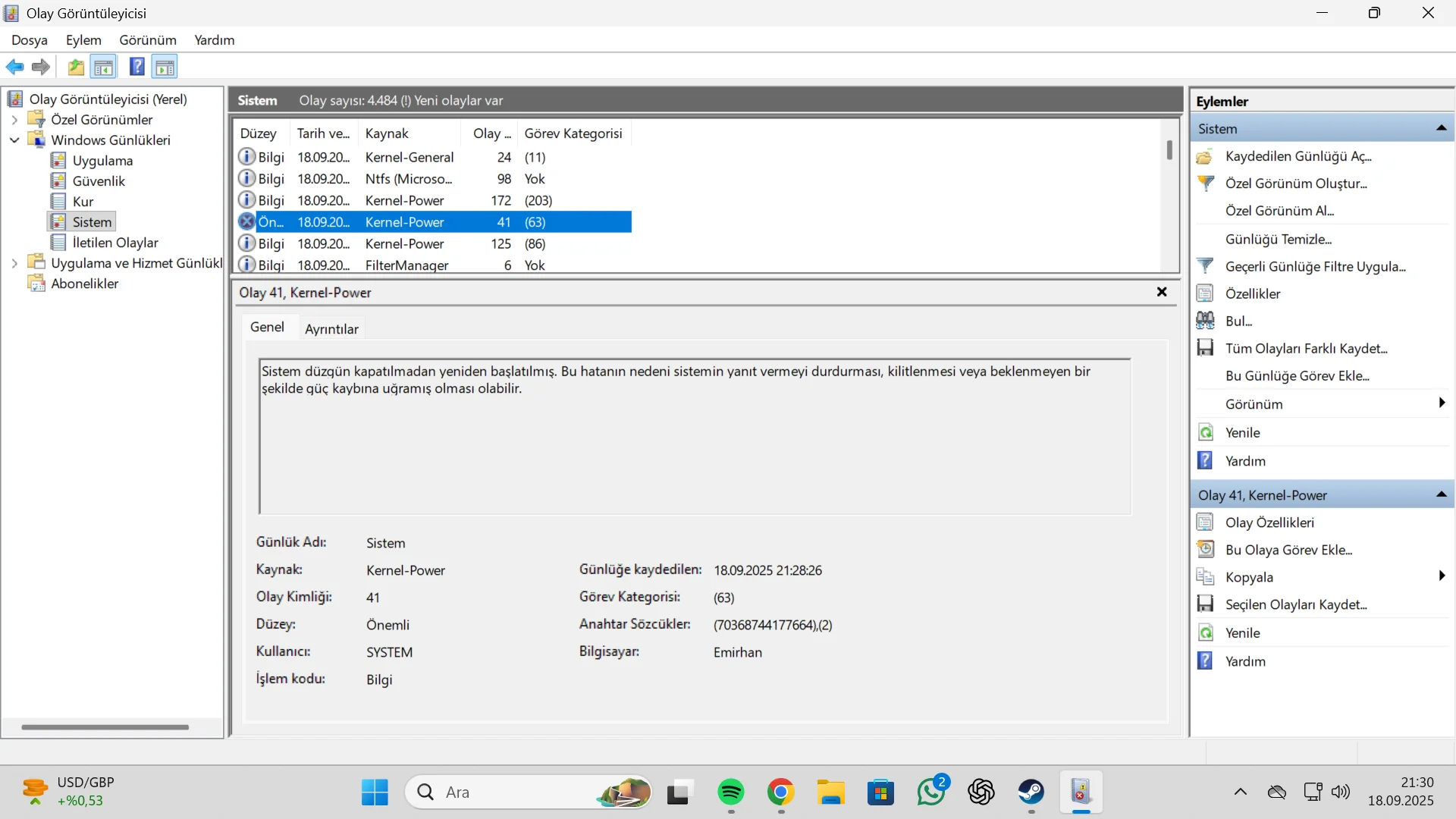This screenshot has height=819, width=1456.
Task: Click Günlüğü Temizle action link
Action: point(1278,239)
